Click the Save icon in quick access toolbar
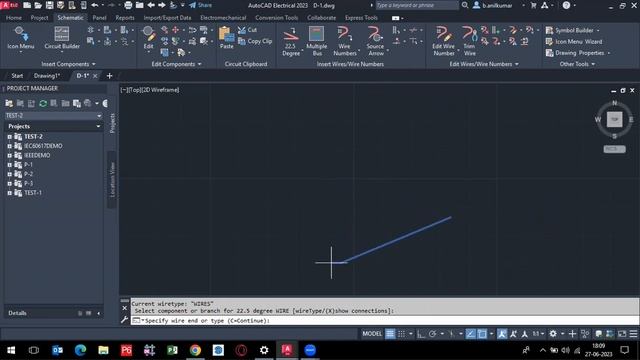Screen dimensions: 640x360 click(49, 5)
